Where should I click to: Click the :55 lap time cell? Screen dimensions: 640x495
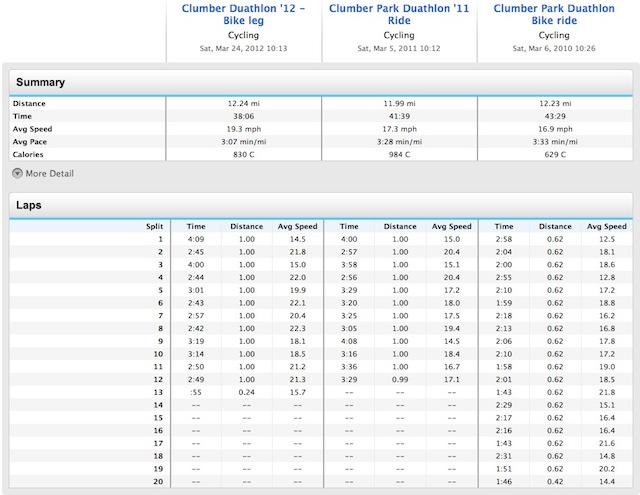196,392
